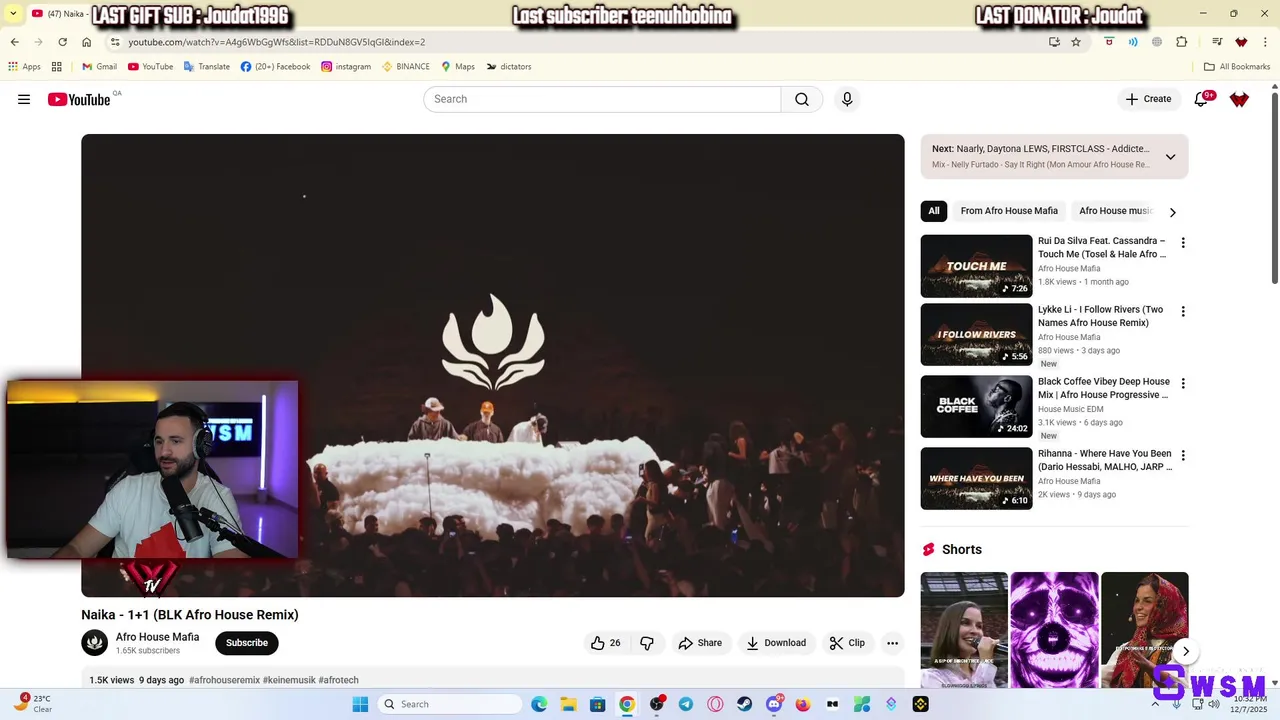The image size is (1280, 720).
Task: Open options for I Follow Rivers video
Action: click(x=1183, y=312)
